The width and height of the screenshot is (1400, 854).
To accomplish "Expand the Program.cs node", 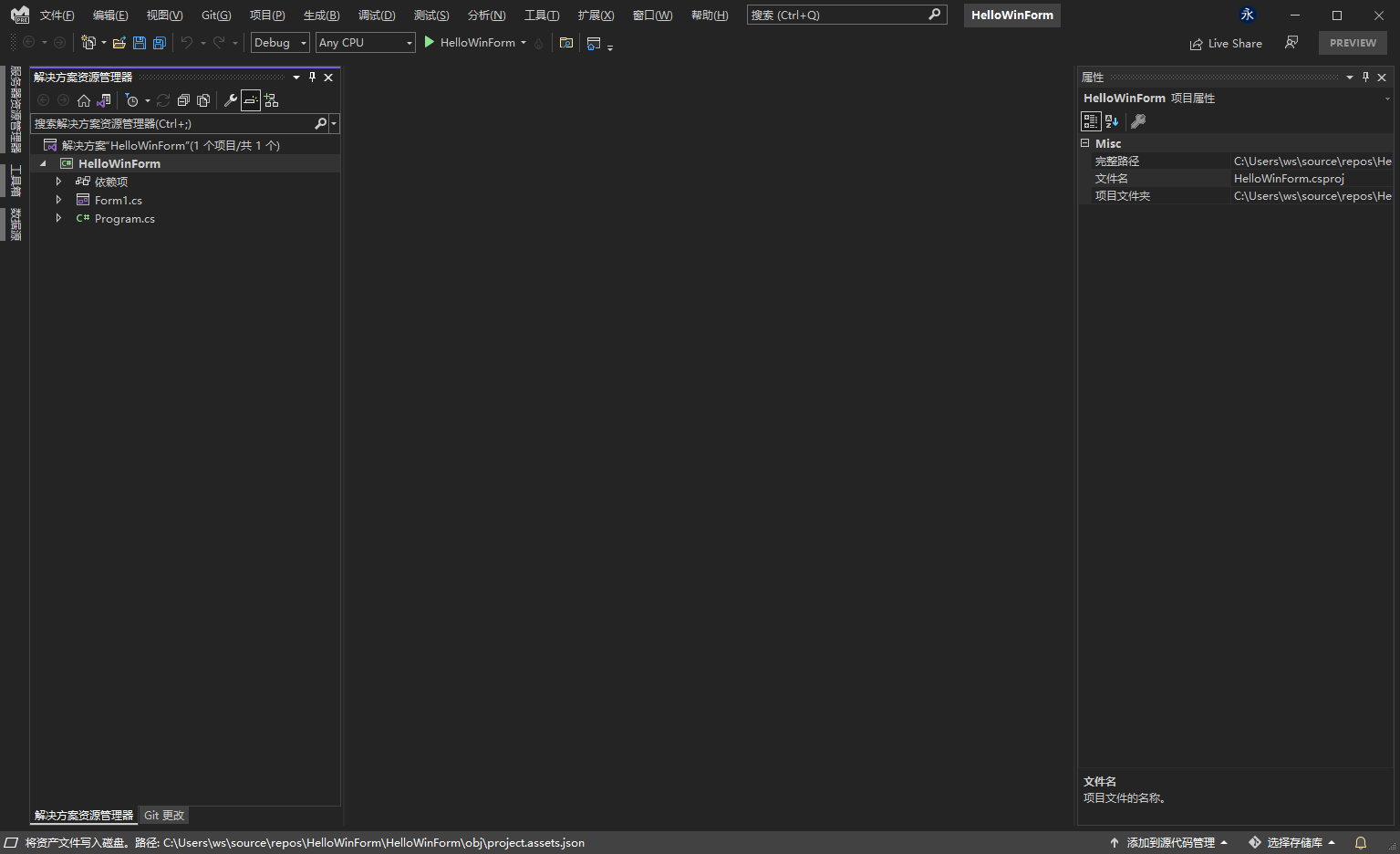I will pos(58,218).
